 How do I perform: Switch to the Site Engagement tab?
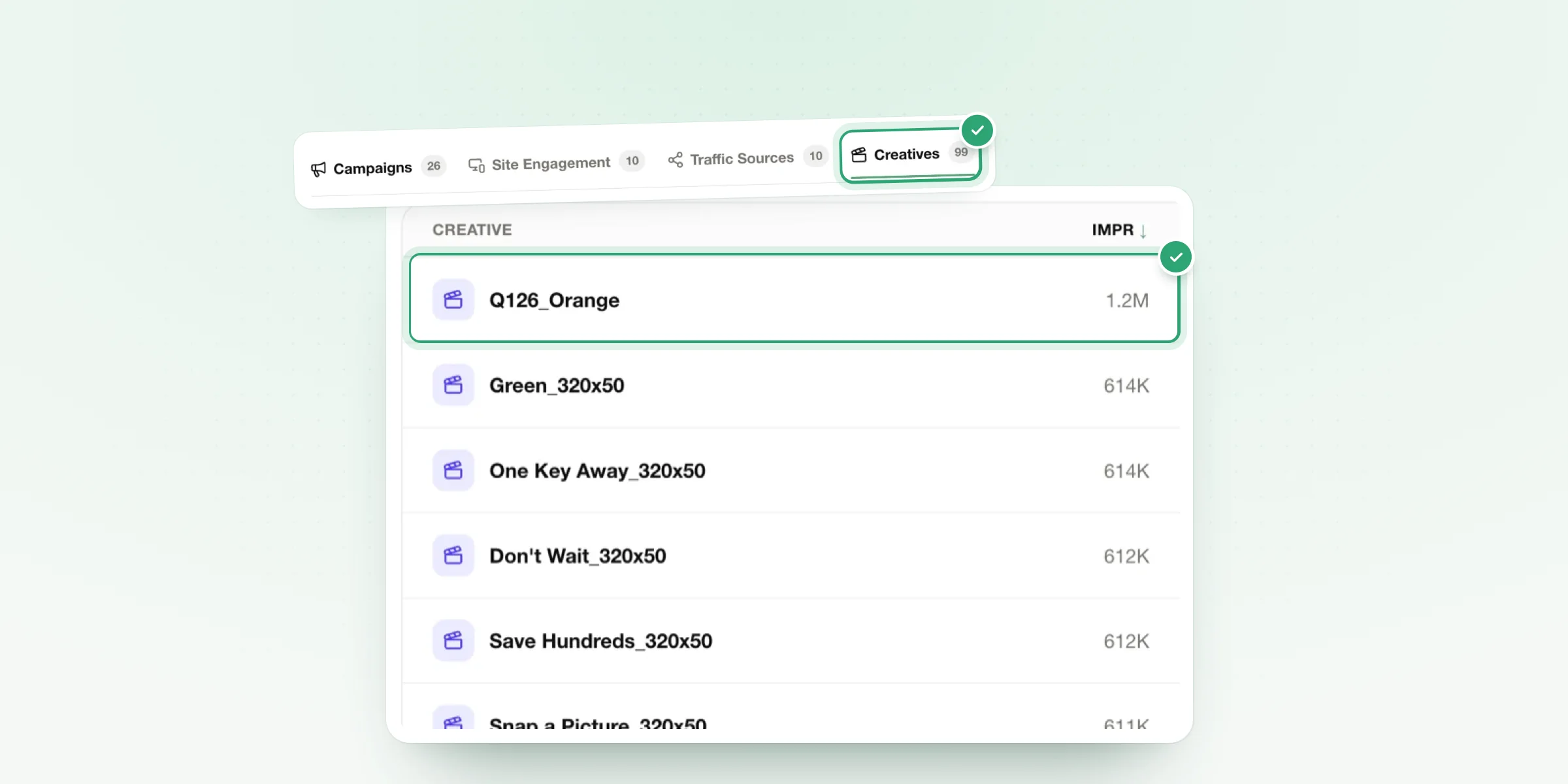556,163
